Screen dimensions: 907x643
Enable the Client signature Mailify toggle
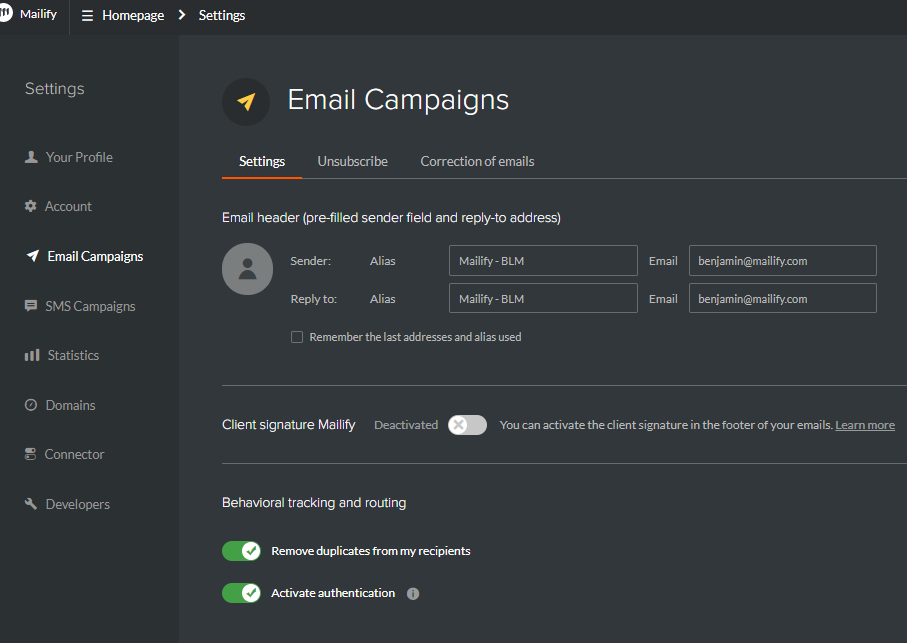tap(467, 425)
